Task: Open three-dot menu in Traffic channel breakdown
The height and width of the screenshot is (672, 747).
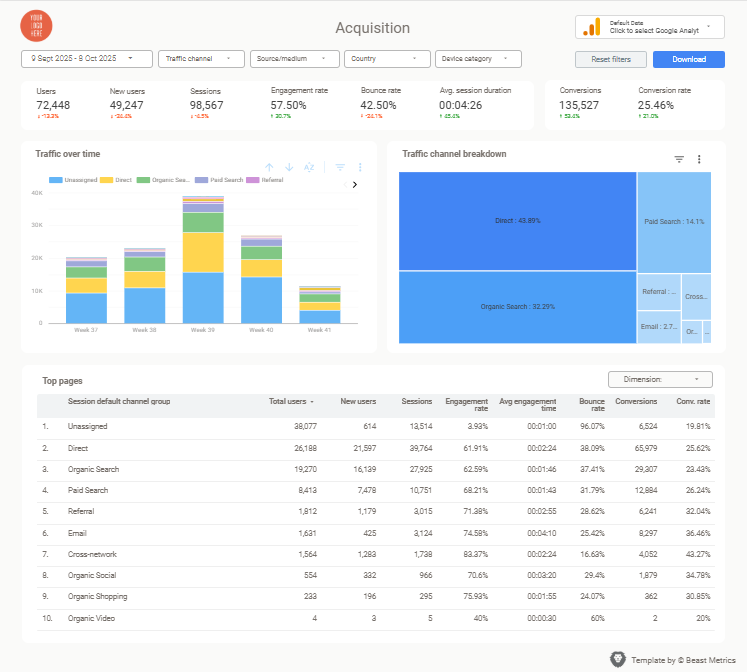Action: pos(699,159)
